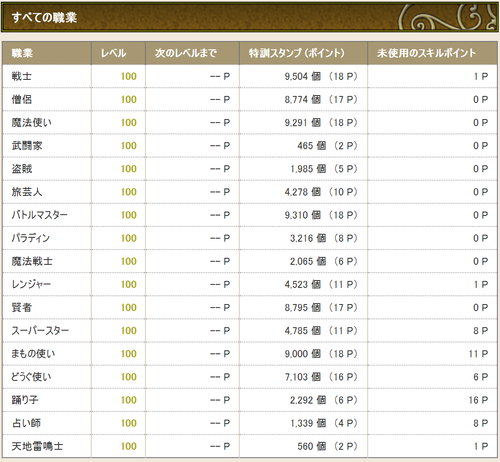This screenshot has width=500, height=462.
Task: Click the 旅芸人 job name
Action: click(27, 192)
